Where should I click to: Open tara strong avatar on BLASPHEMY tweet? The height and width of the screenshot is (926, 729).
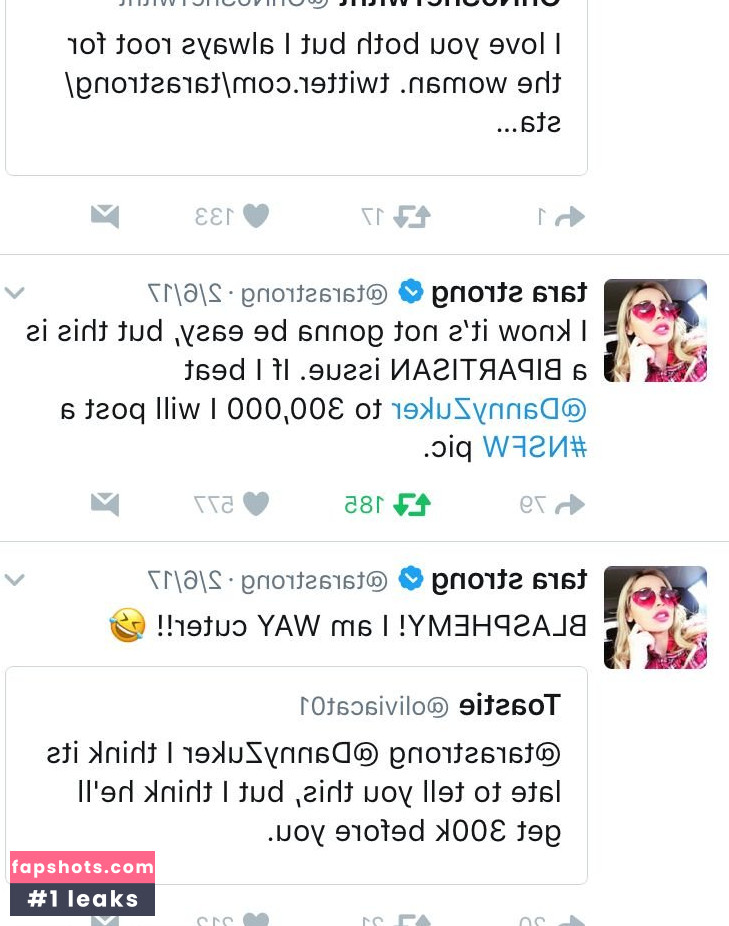[655, 618]
